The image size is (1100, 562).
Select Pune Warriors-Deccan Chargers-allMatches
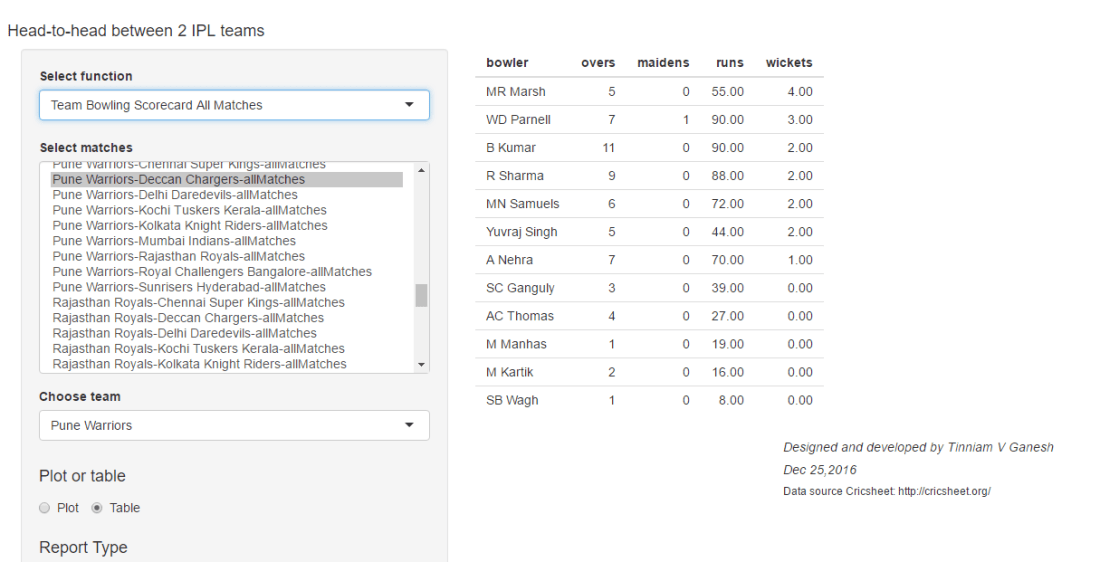click(x=178, y=180)
